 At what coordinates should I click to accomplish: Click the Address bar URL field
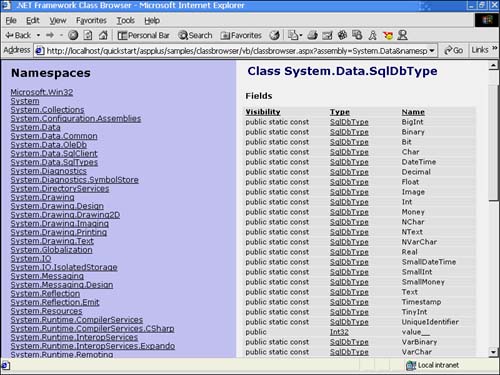click(236, 51)
